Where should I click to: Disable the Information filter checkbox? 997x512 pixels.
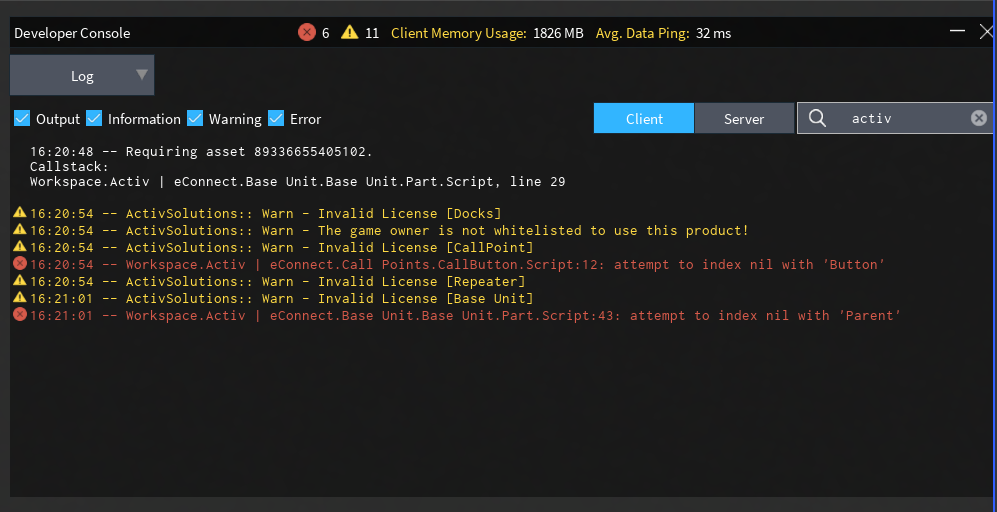coord(94,119)
